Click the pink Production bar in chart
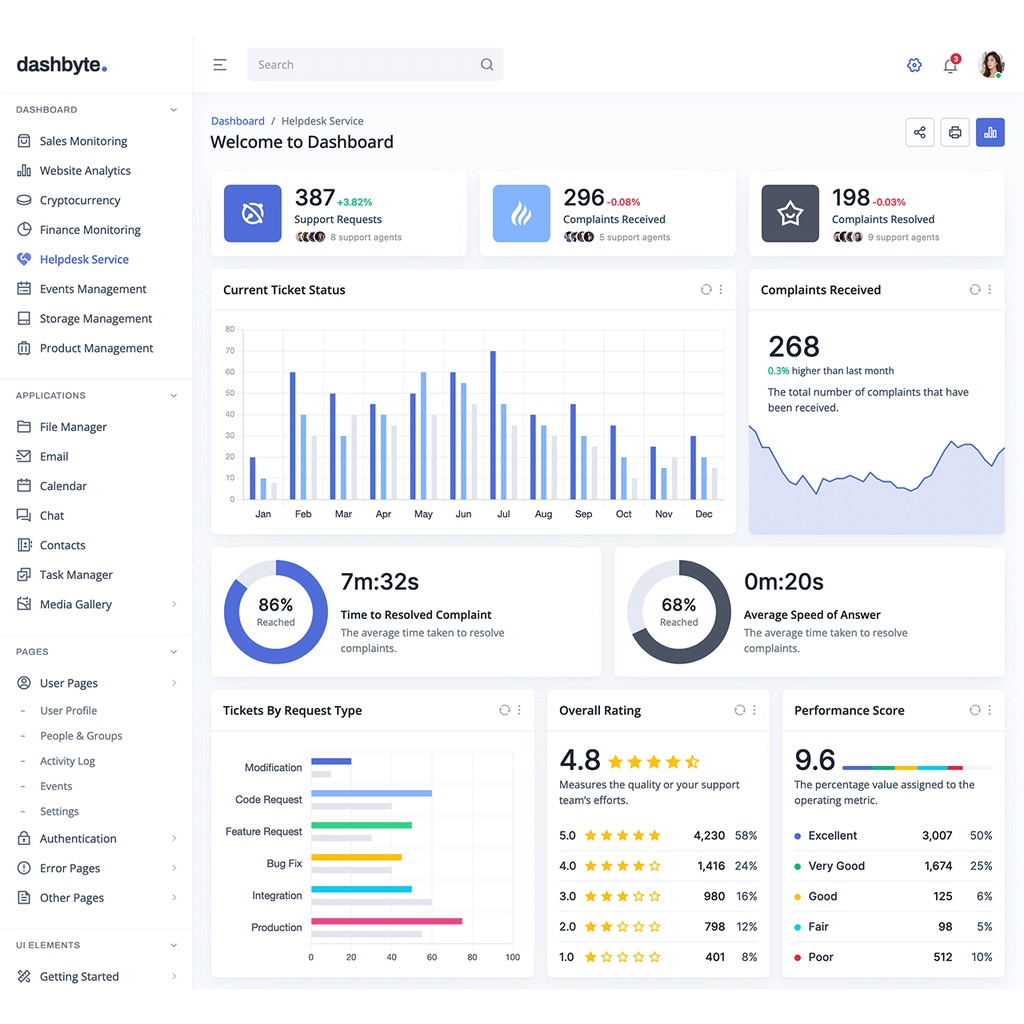This screenshot has width=1024, height=1024. tap(387, 921)
